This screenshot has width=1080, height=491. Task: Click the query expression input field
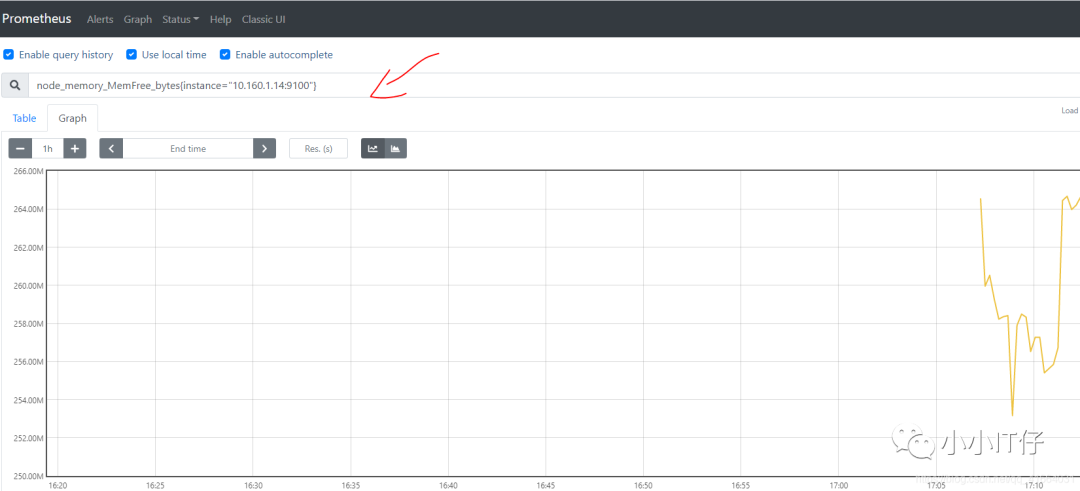point(553,85)
